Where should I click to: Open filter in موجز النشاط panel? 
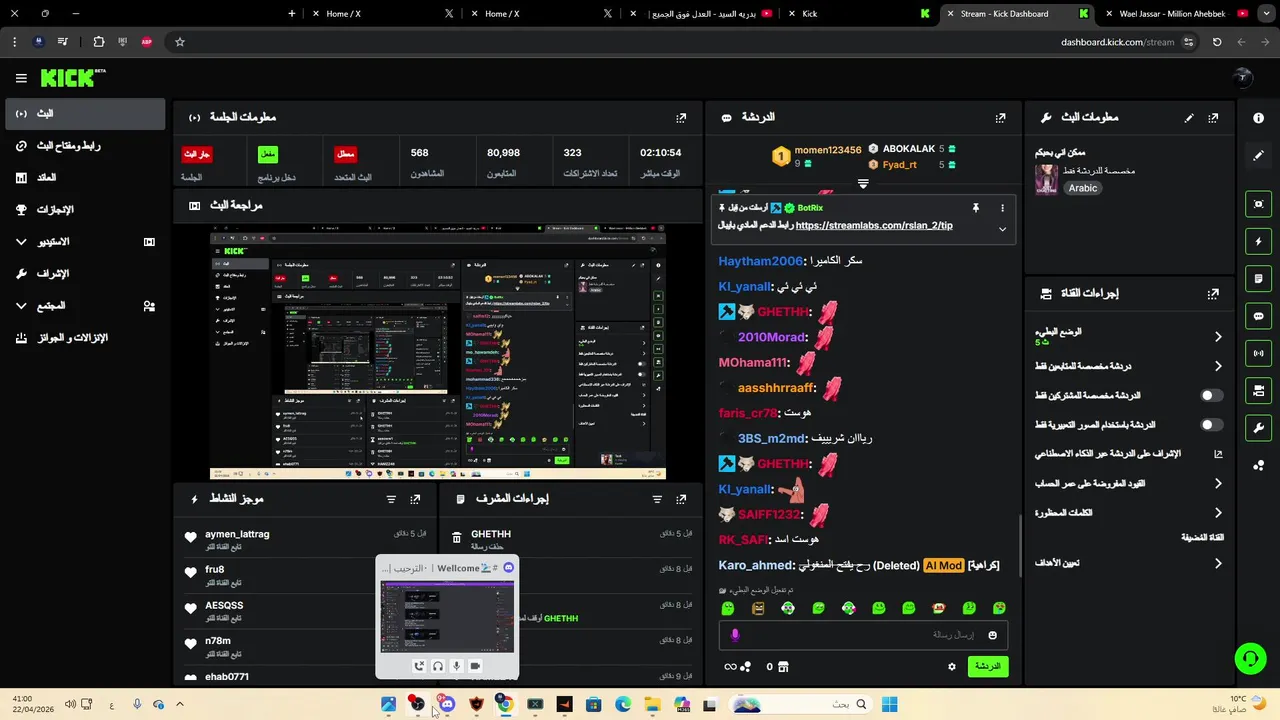(391, 499)
